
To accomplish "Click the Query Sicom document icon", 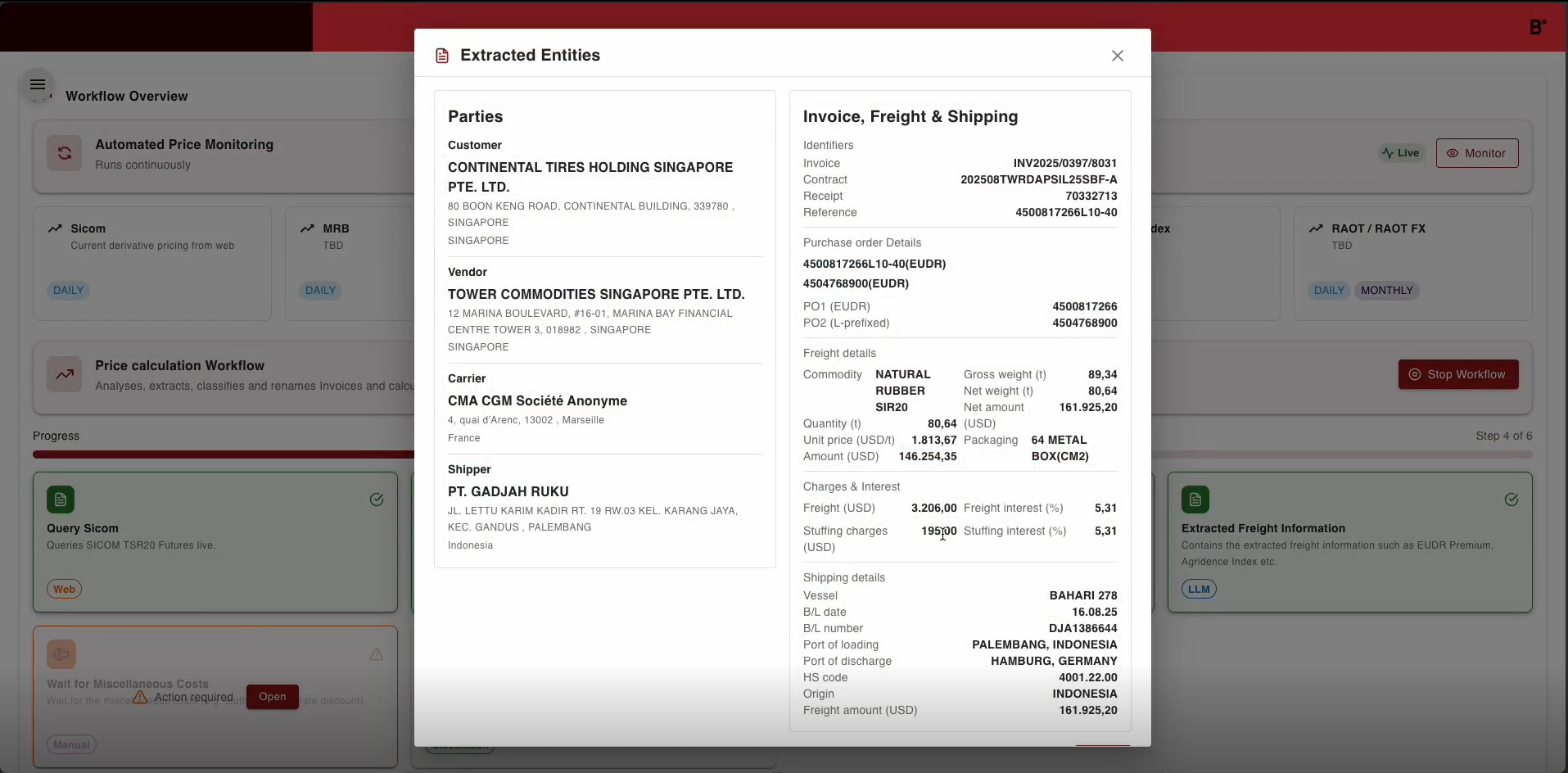I will tap(61, 500).
